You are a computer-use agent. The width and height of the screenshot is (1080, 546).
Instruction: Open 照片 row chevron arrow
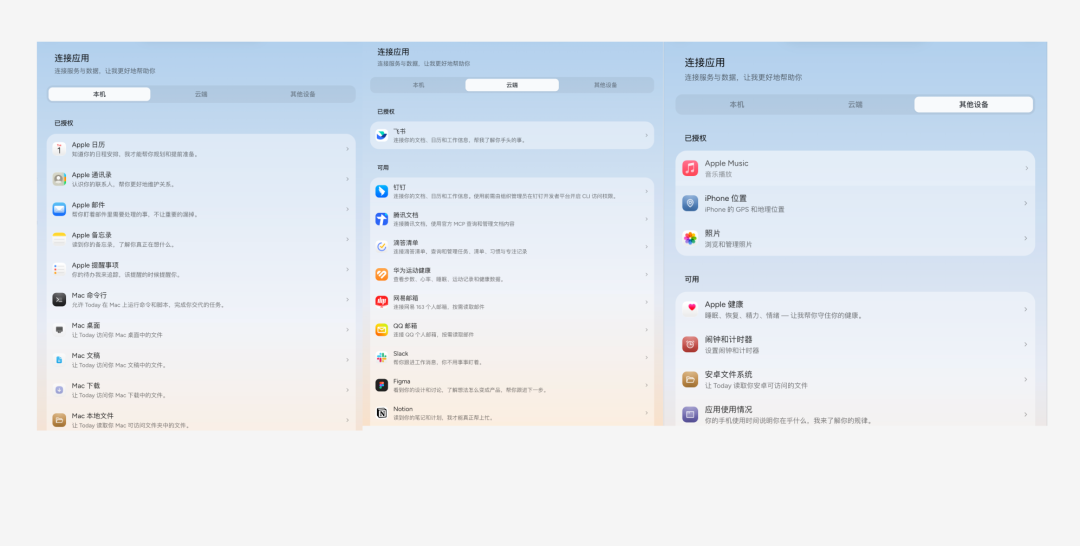[1026, 238]
